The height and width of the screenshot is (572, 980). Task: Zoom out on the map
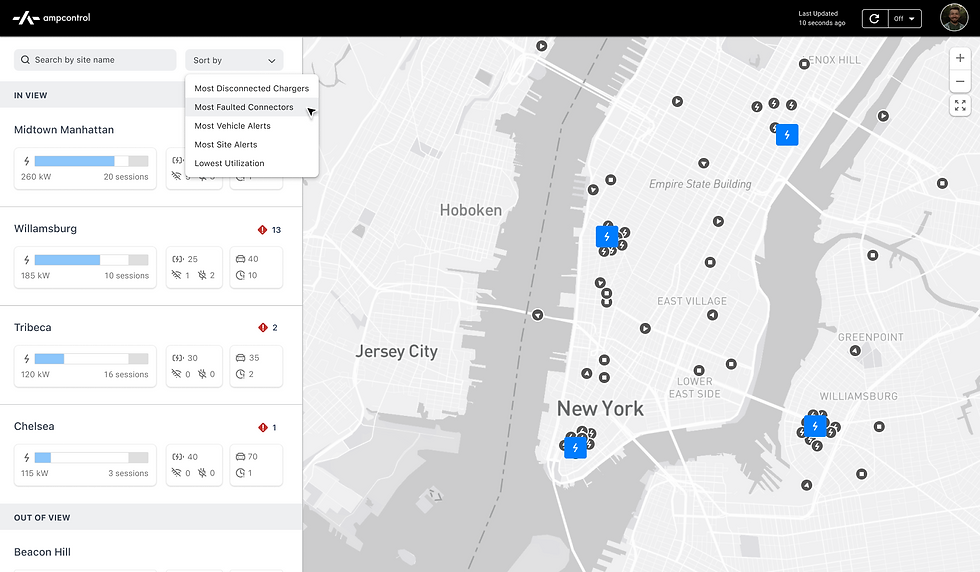(x=960, y=81)
